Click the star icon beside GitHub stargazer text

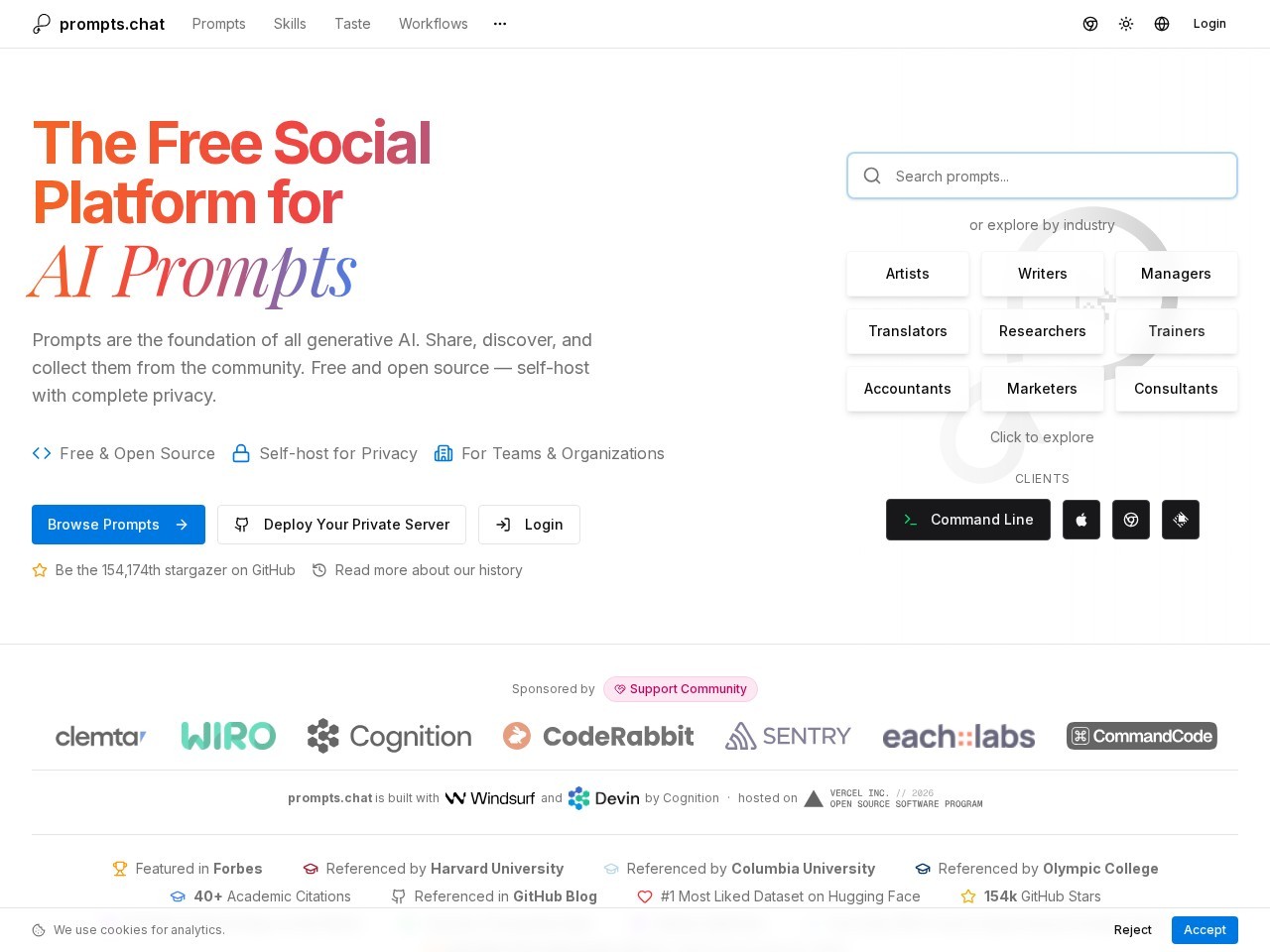point(40,570)
